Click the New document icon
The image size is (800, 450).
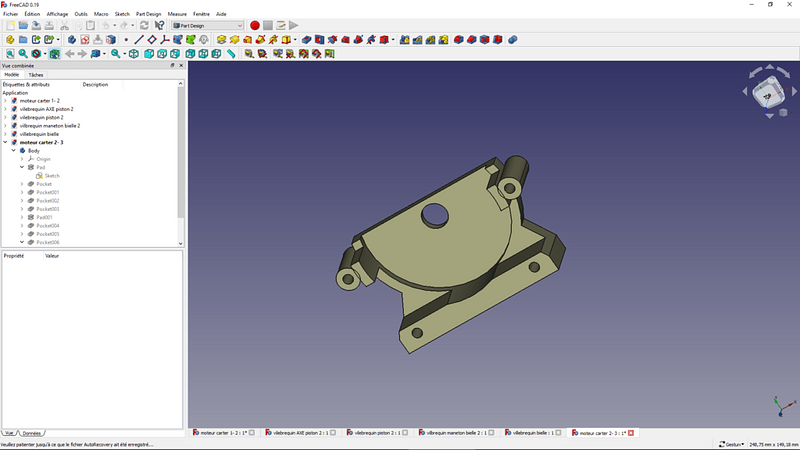[x=10, y=26]
